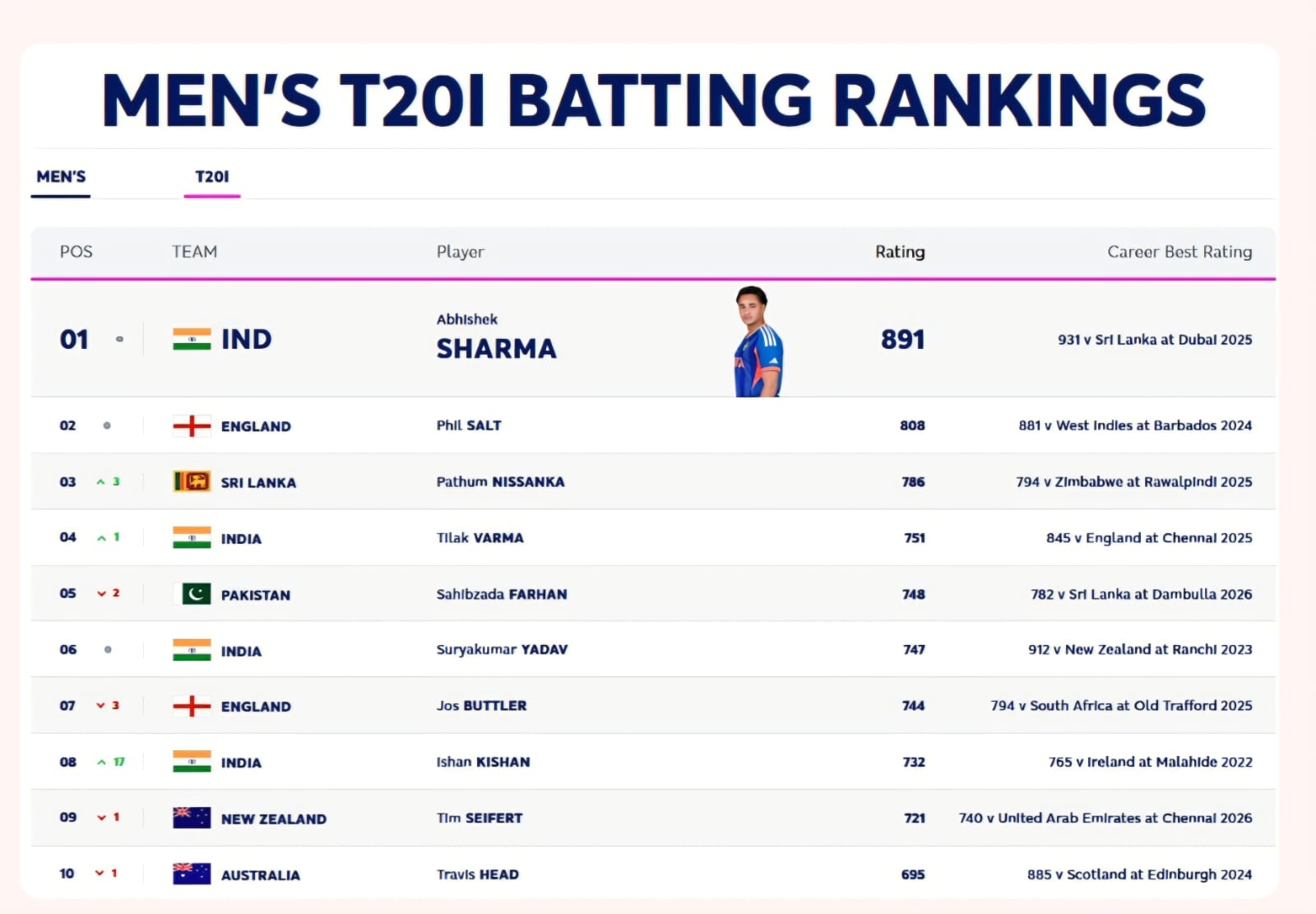Click India flag beside Abhishek Sharma
The image size is (1316, 914).
tap(192, 339)
